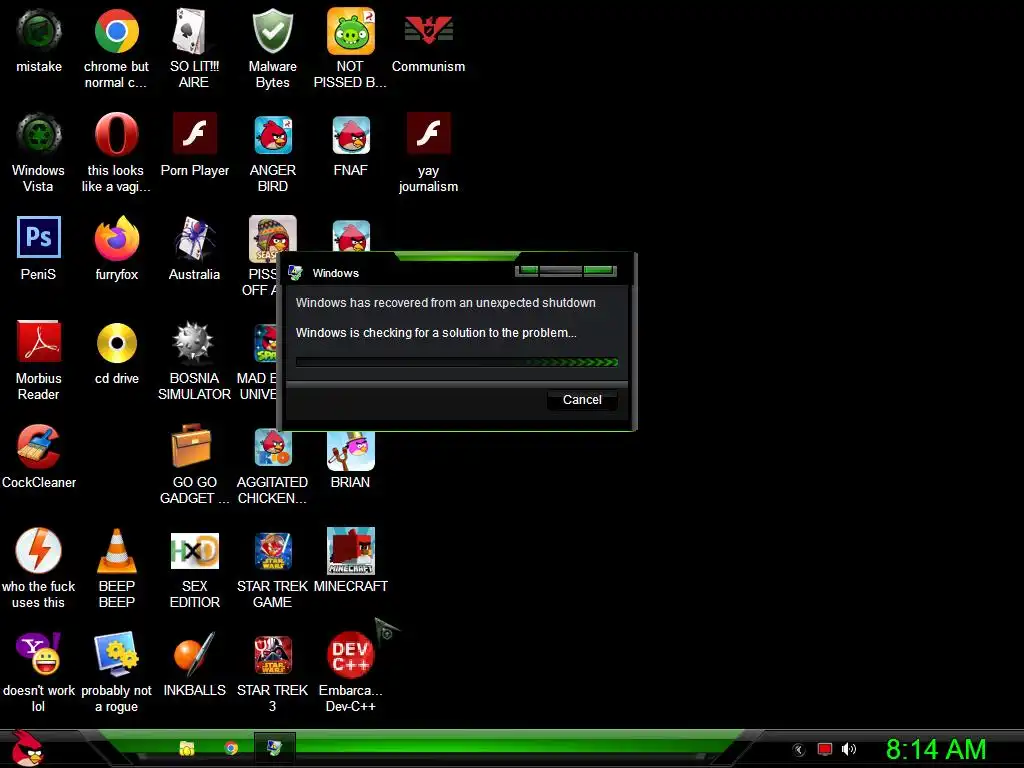Open the 'BRIAN' slingshot bird icon
The width and height of the screenshot is (1024, 768).
351,451
